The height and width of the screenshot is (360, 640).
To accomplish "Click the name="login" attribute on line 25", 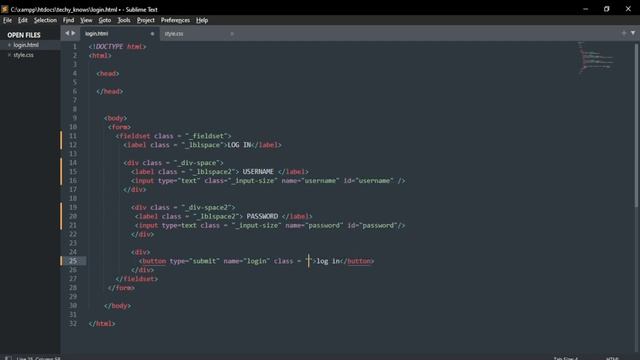I will click(247, 261).
